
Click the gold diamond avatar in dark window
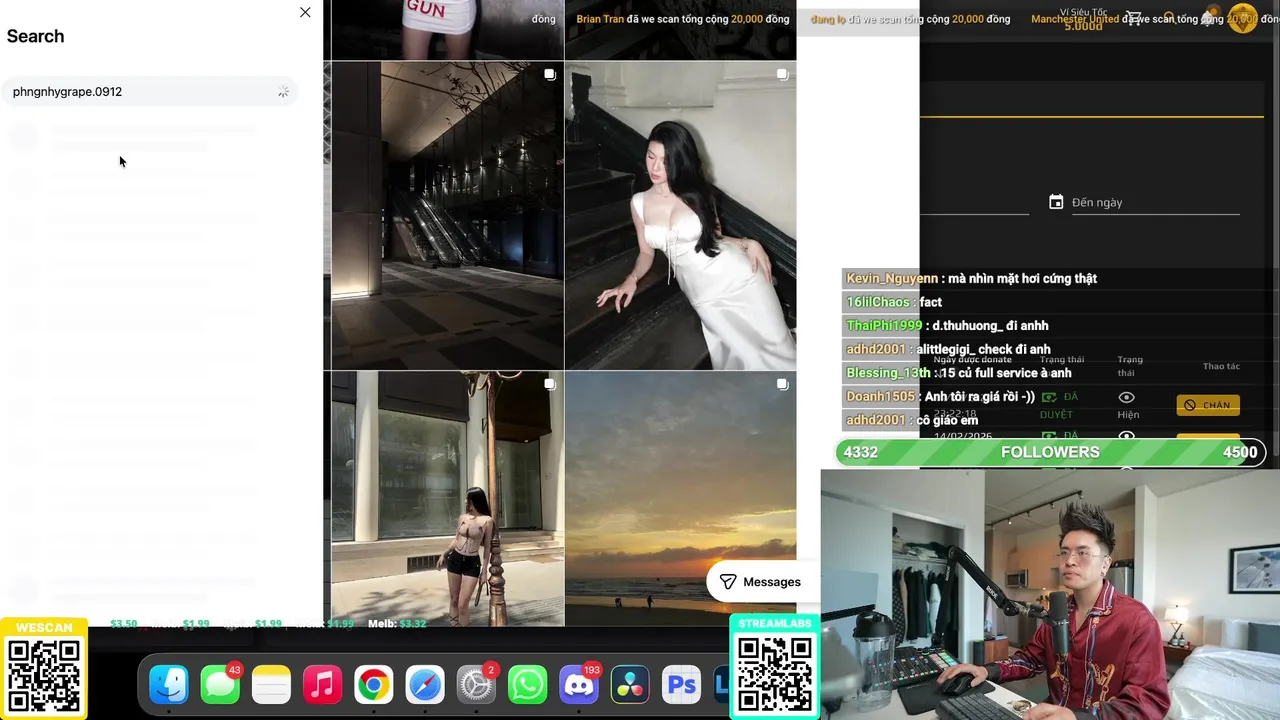coord(1243,18)
